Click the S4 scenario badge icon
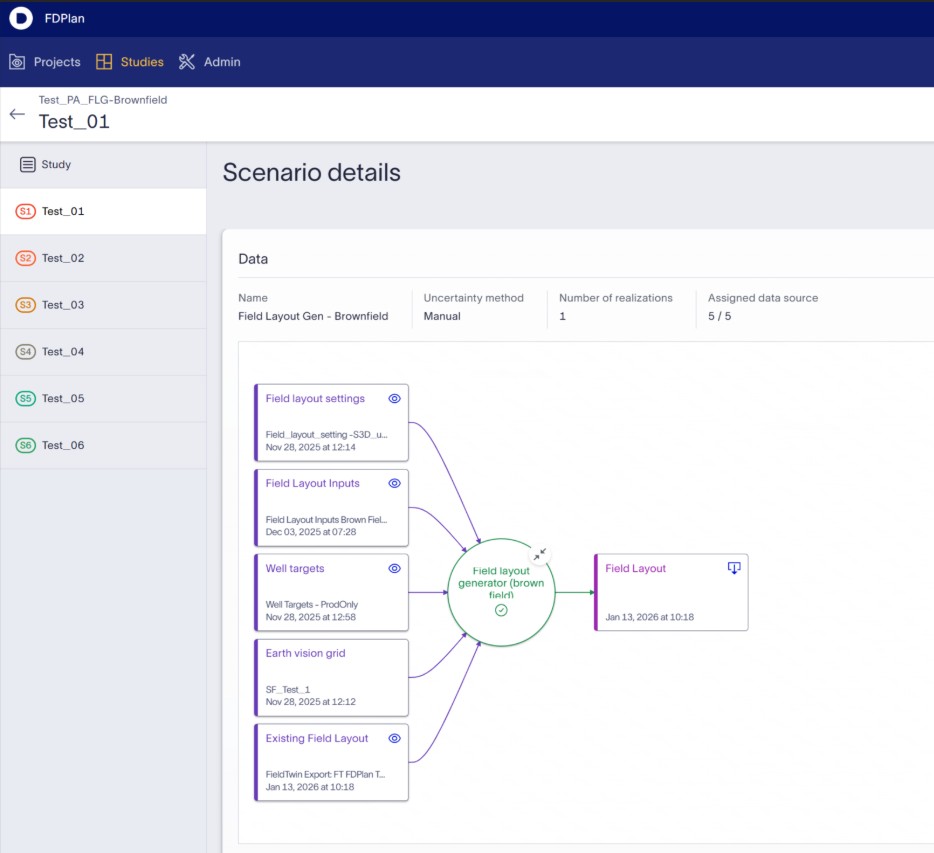This screenshot has width=934, height=853. pyautogui.click(x=26, y=352)
